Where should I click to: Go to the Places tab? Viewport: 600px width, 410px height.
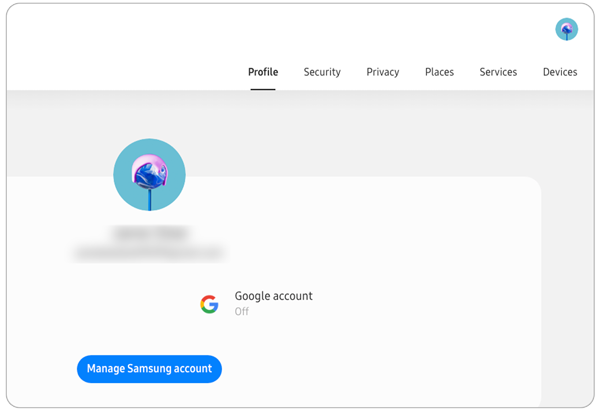pos(439,72)
